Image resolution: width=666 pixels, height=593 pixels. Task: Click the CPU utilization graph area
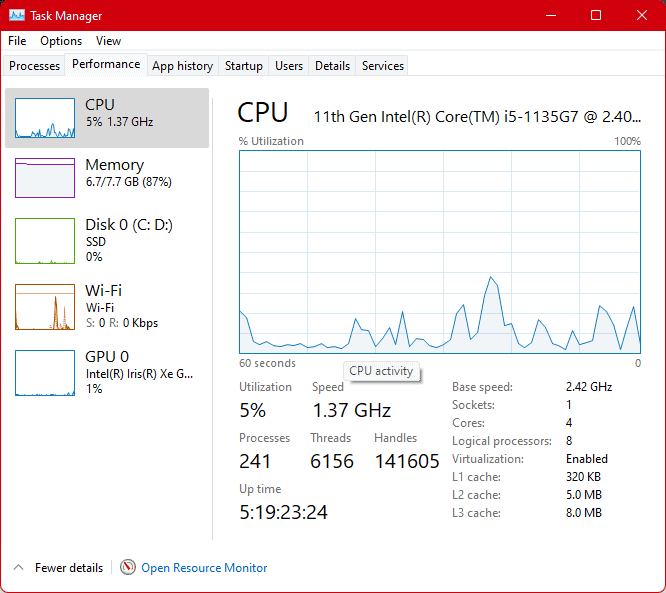click(x=440, y=251)
